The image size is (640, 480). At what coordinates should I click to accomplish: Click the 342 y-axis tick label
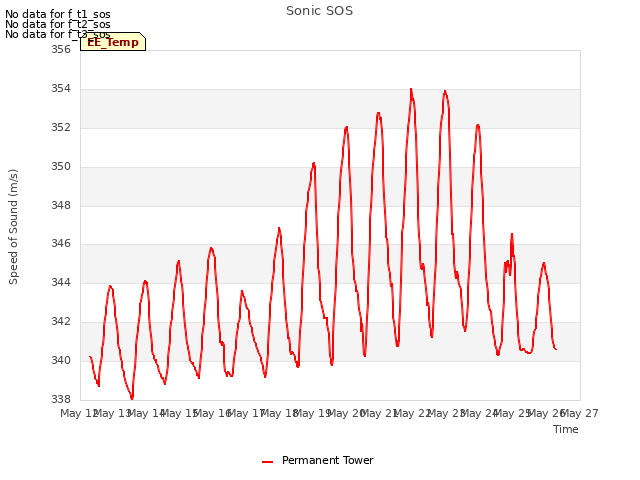point(61,321)
